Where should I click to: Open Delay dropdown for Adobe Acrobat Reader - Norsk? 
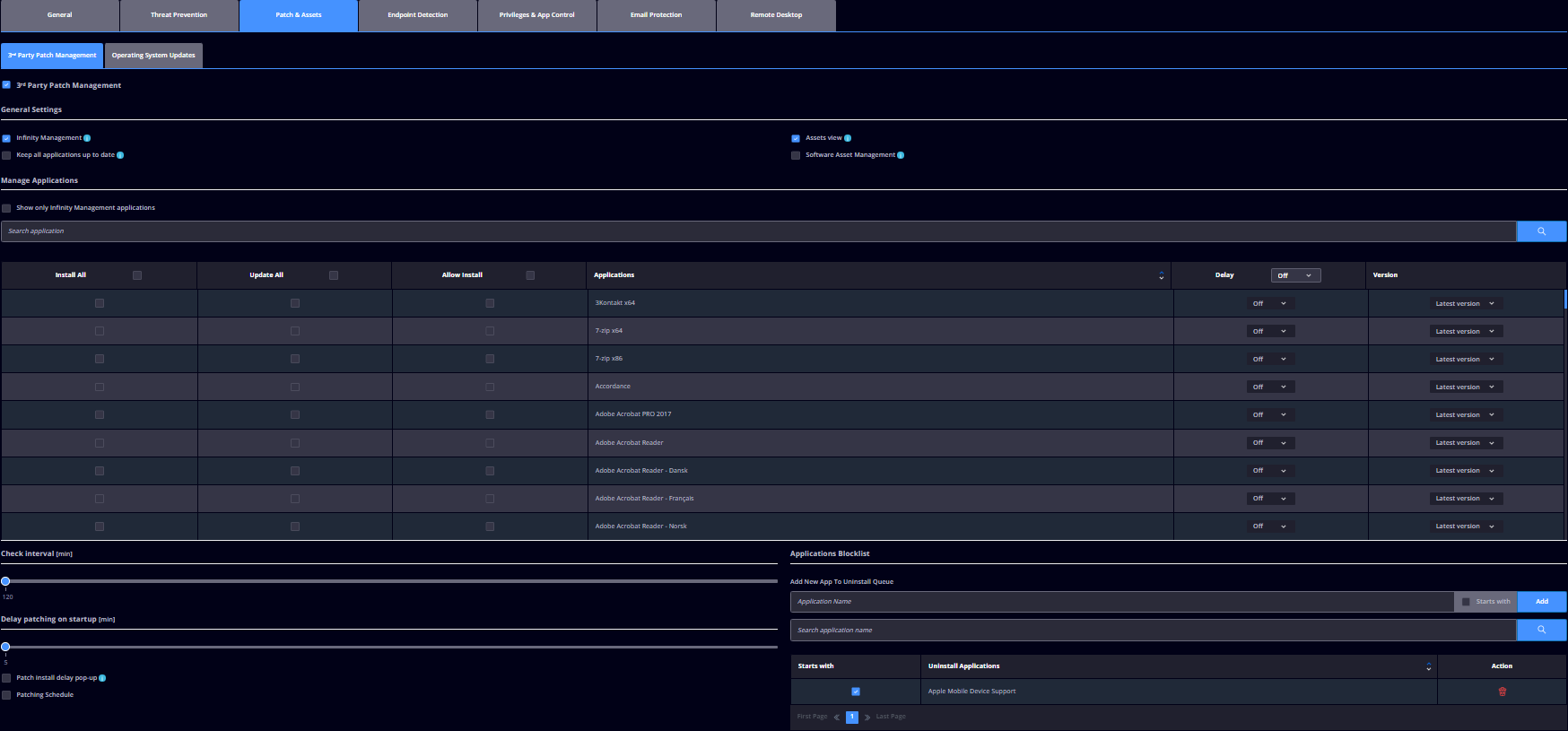[1270, 526]
